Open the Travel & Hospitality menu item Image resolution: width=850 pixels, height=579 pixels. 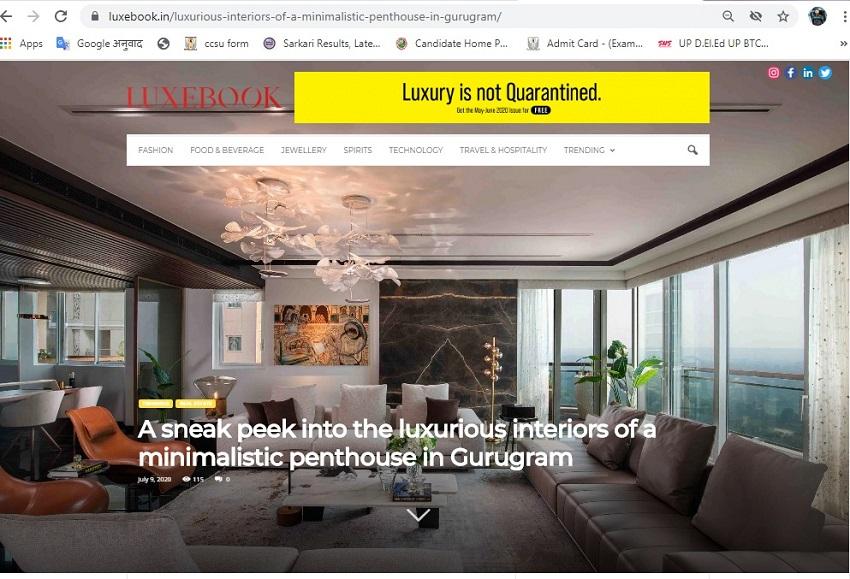click(503, 150)
